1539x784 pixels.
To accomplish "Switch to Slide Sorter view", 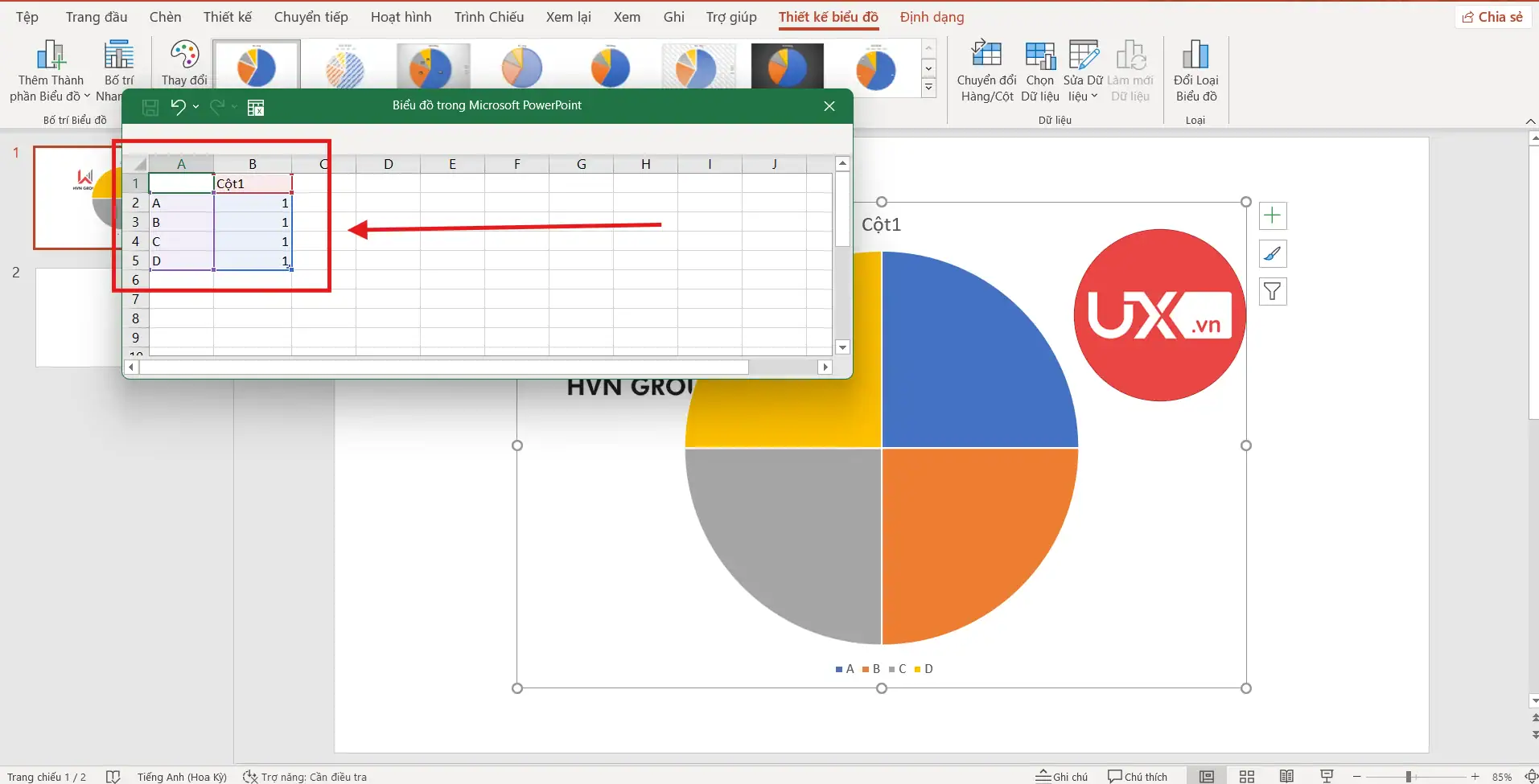I will coord(1246,776).
